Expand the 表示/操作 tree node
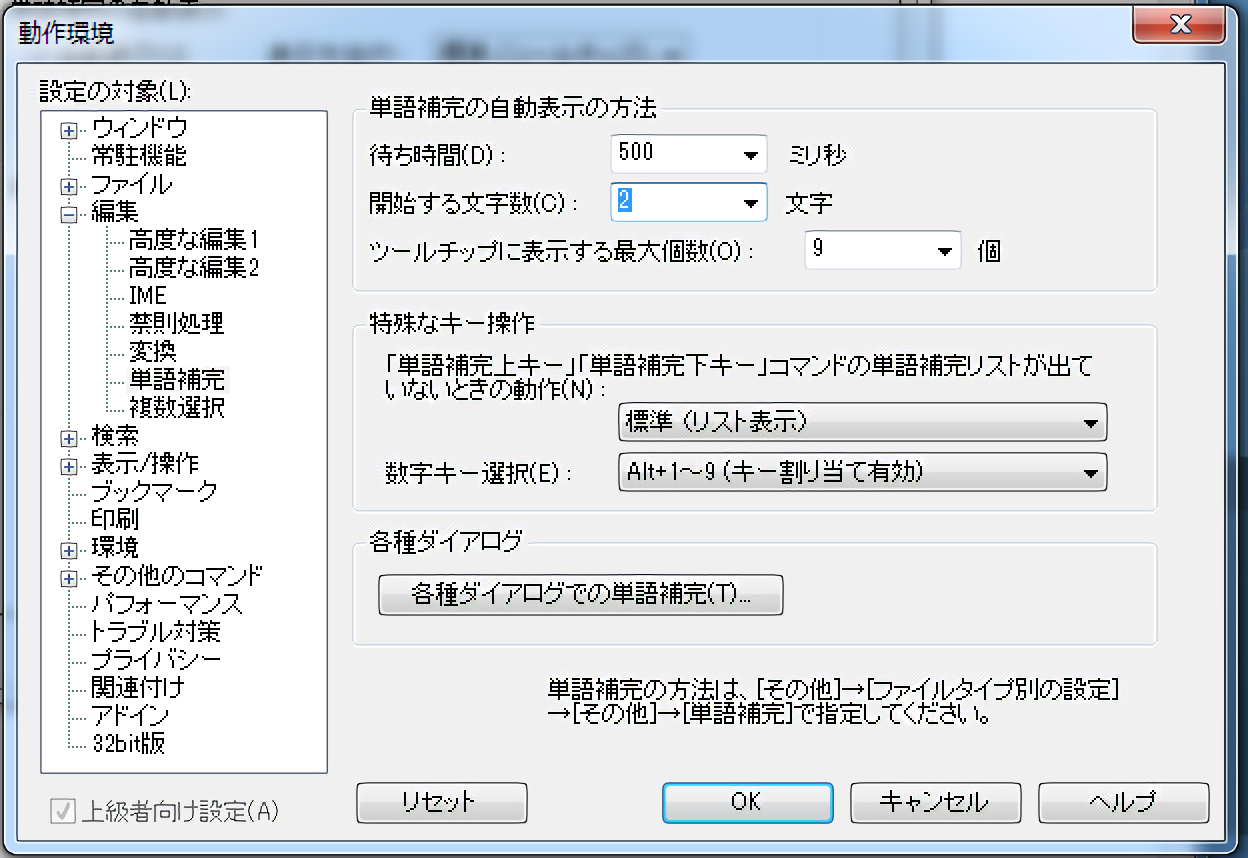1248x858 pixels. tap(69, 465)
